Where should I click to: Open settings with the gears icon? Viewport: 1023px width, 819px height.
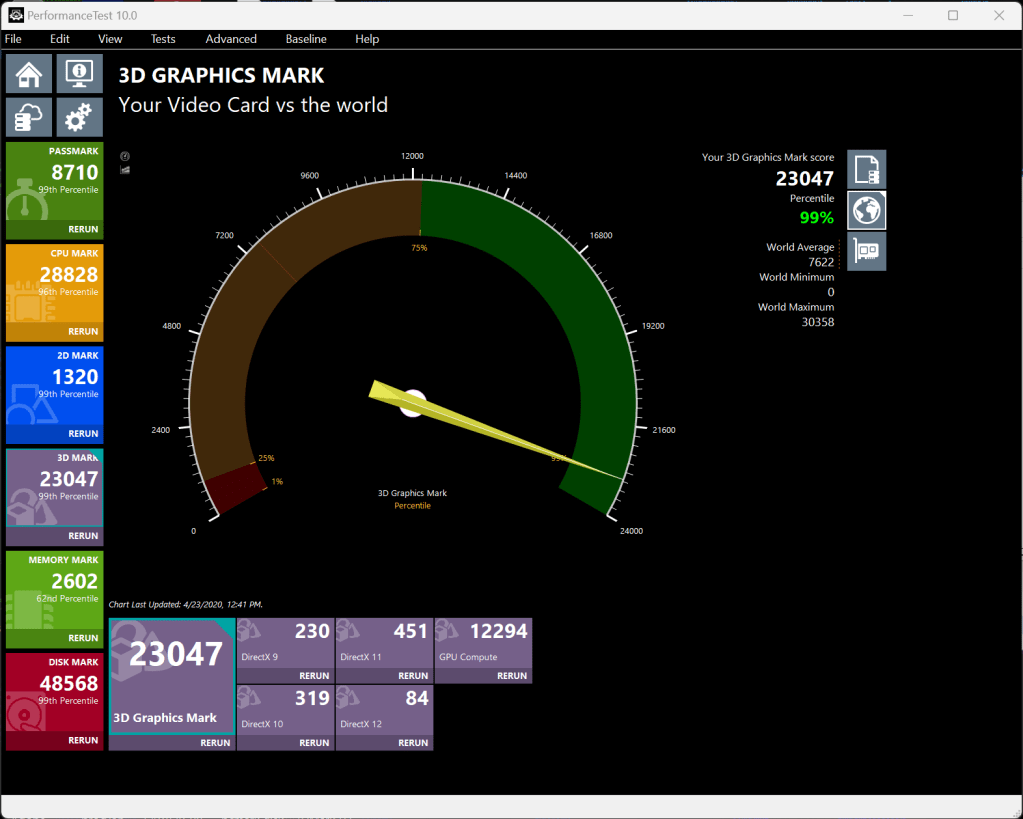coord(80,118)
